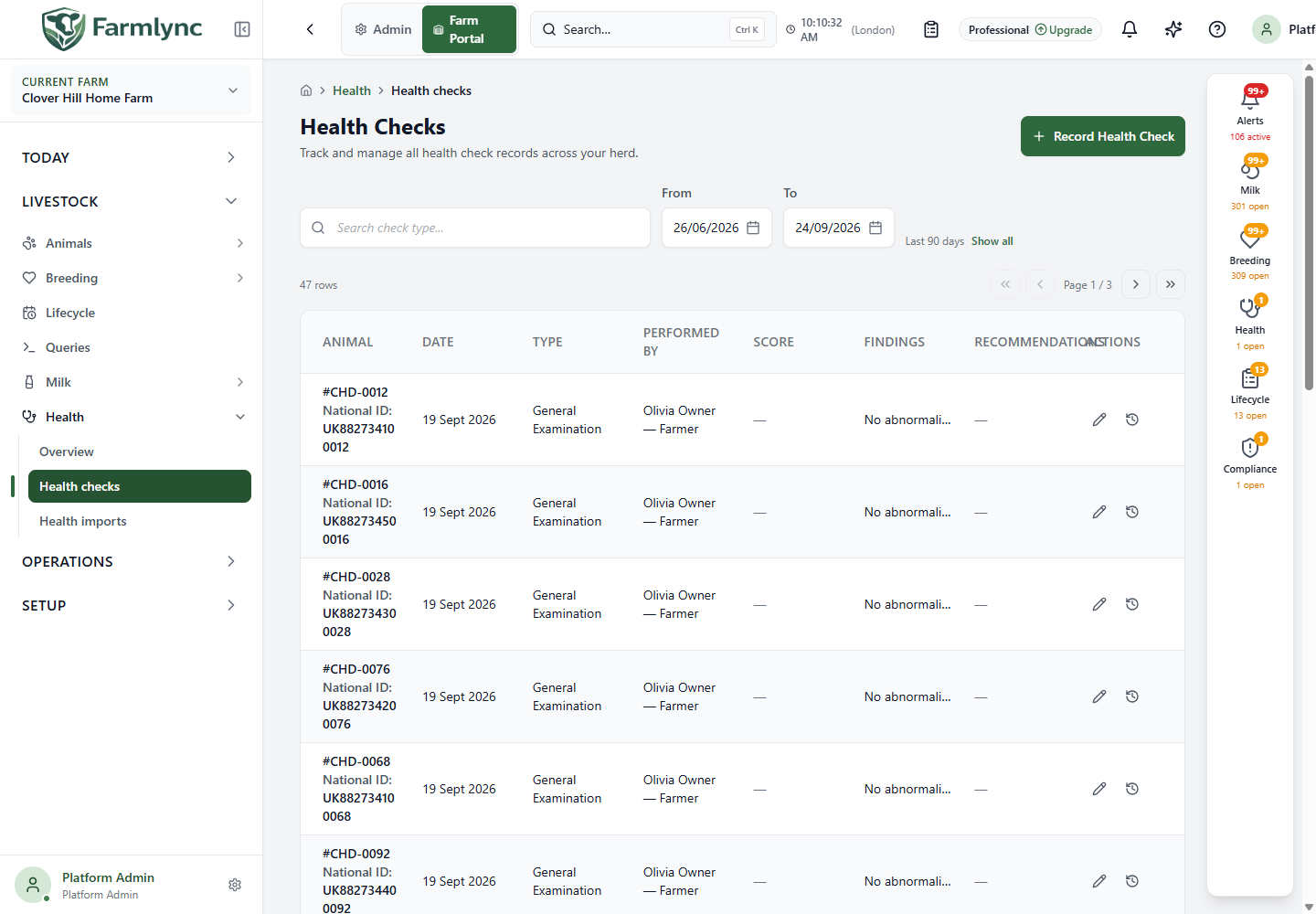Screen dimensions: 1316x914
Task: Open Alerts panel with 106 active
Action: coord(1250,113)
